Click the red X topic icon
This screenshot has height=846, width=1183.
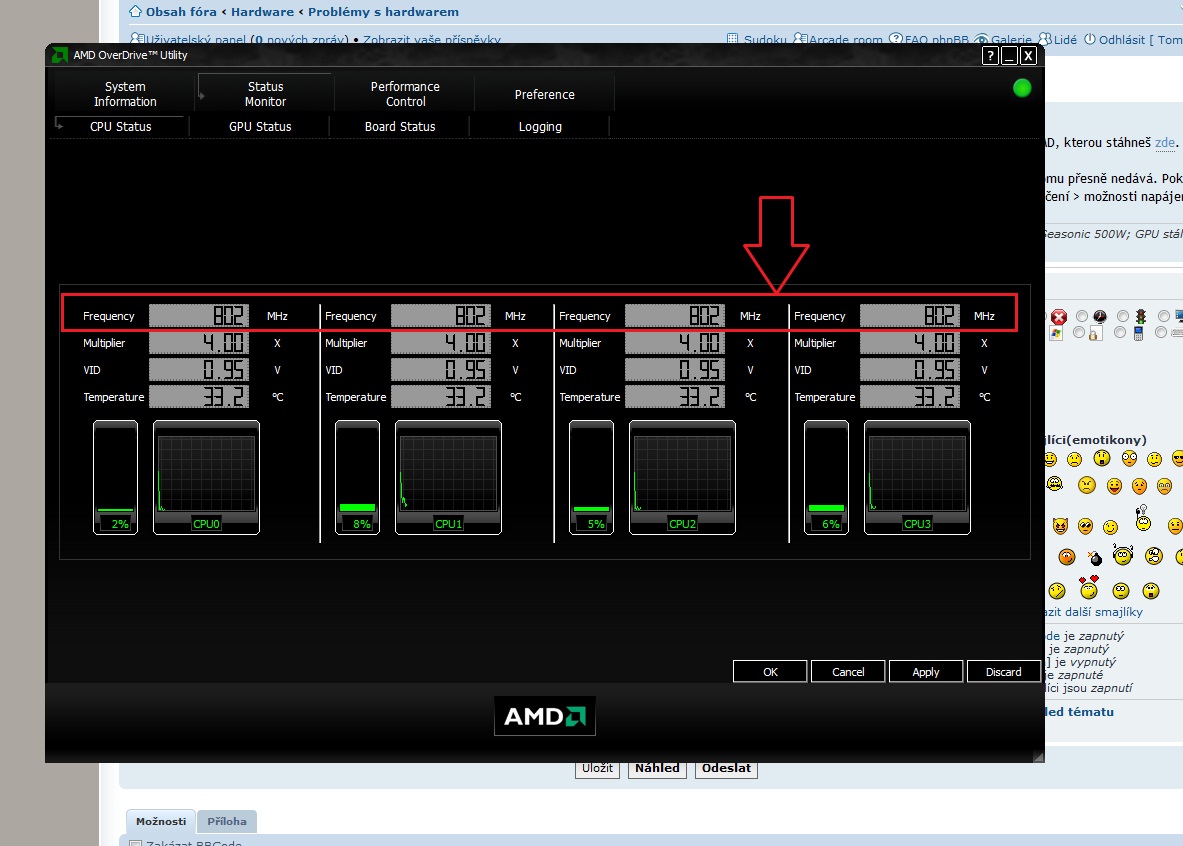coord(1059,317)
